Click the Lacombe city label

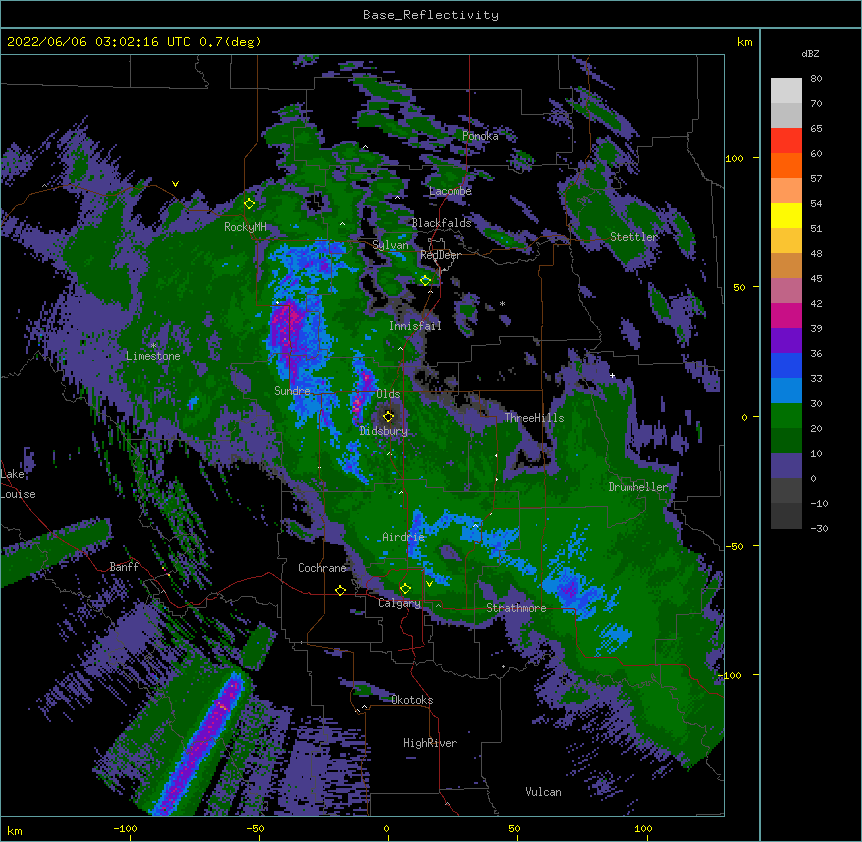(x=450, y=191)
